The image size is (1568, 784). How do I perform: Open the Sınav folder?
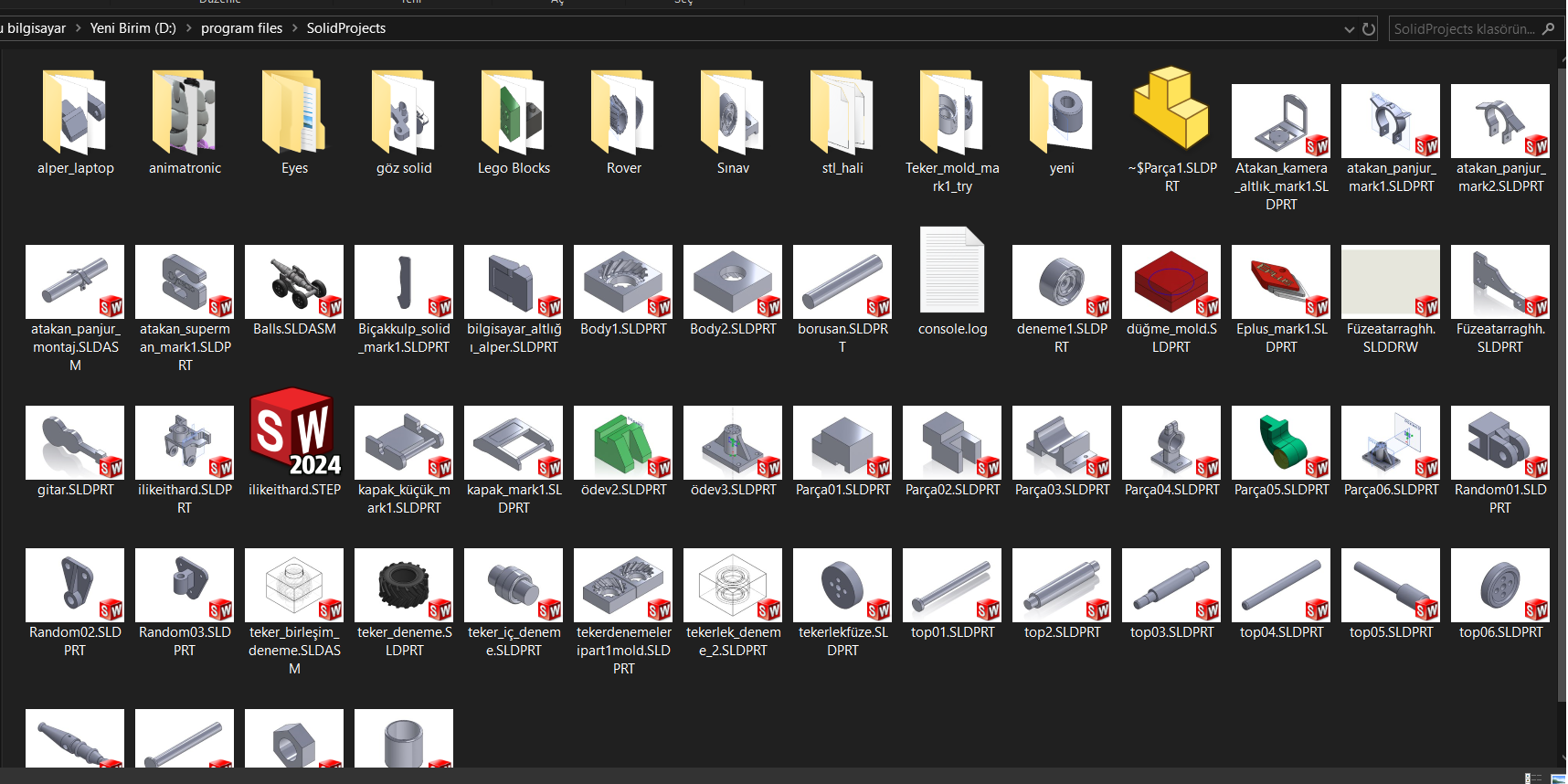pyautogui.click(x=733, y=122)
